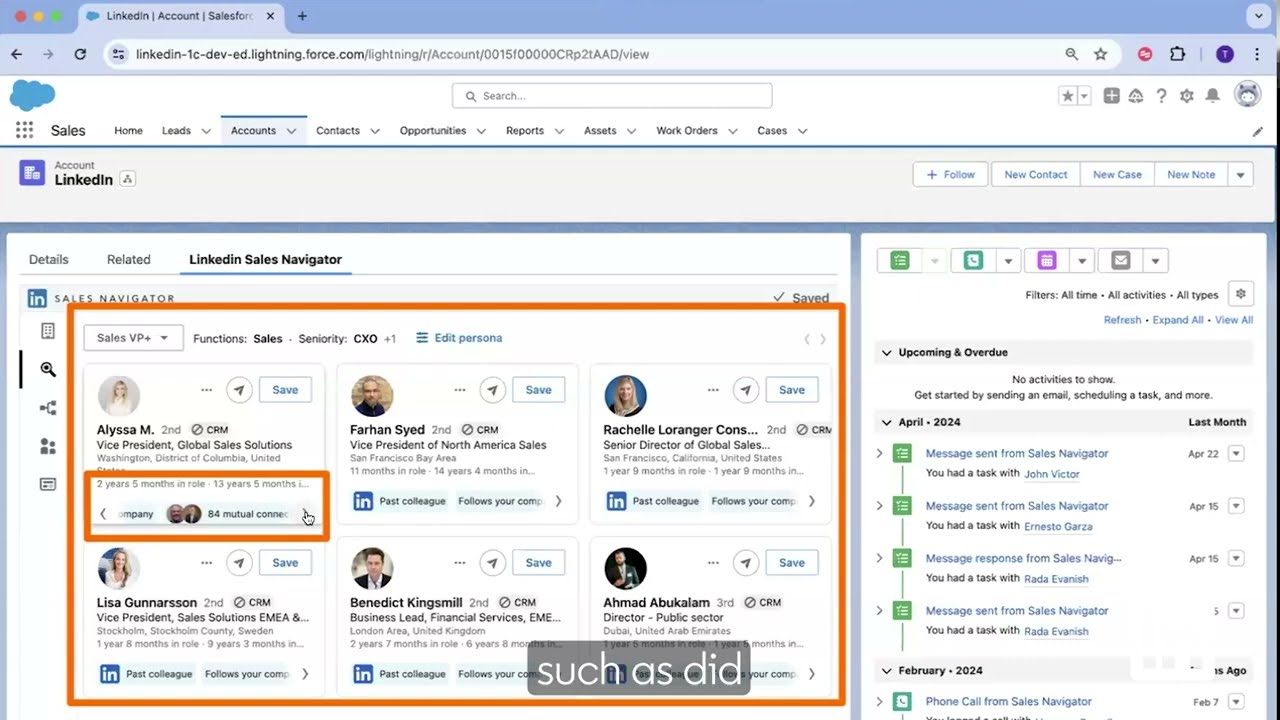Send message to Lisa Gunnarsson
This screenshot has height=720, width=1280.
pyautogui.click(x=238, y=563)
